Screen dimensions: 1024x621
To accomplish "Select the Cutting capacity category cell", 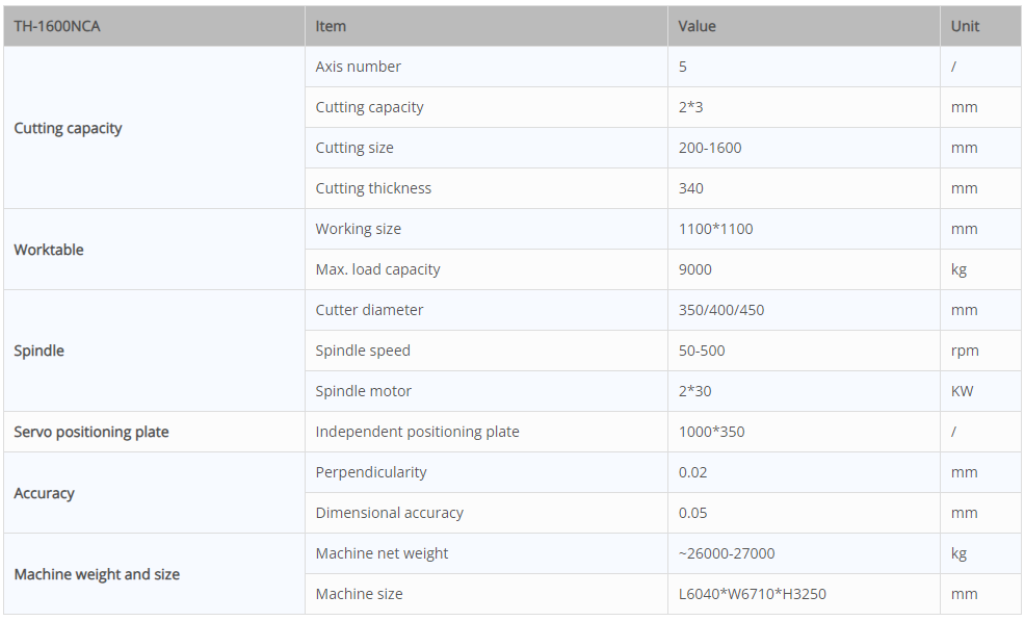I will pos(68,128).
